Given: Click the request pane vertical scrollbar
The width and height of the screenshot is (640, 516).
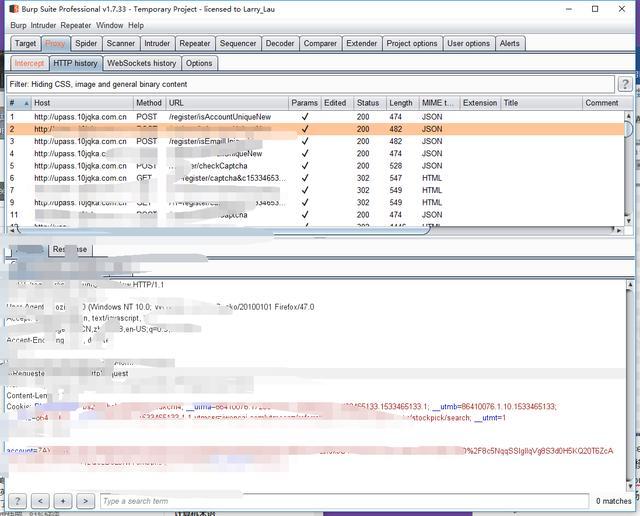Looking at the screenshot, I should 630,384.
